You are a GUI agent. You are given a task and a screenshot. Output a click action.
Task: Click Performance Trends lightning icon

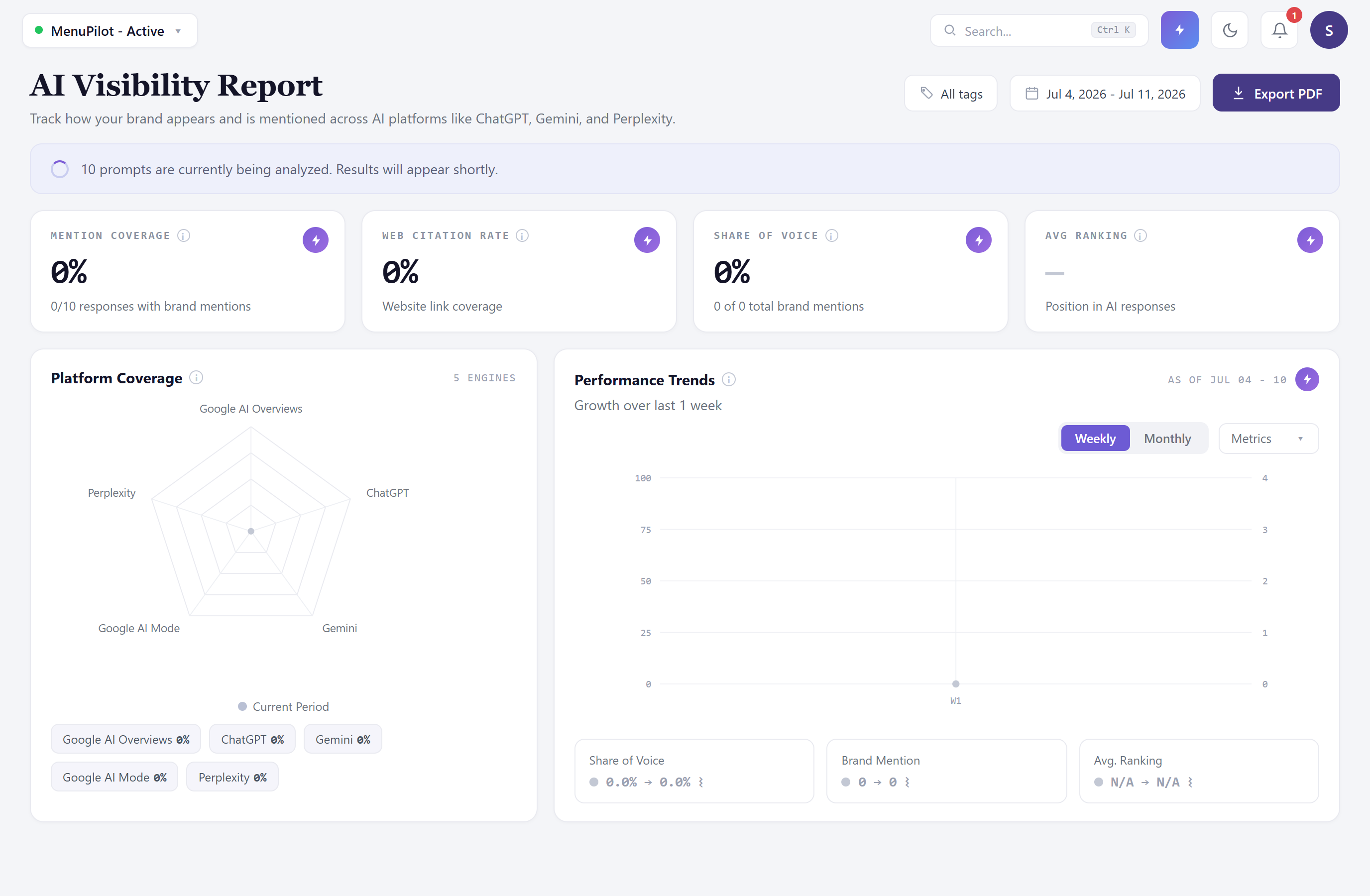coord(1307,379)
